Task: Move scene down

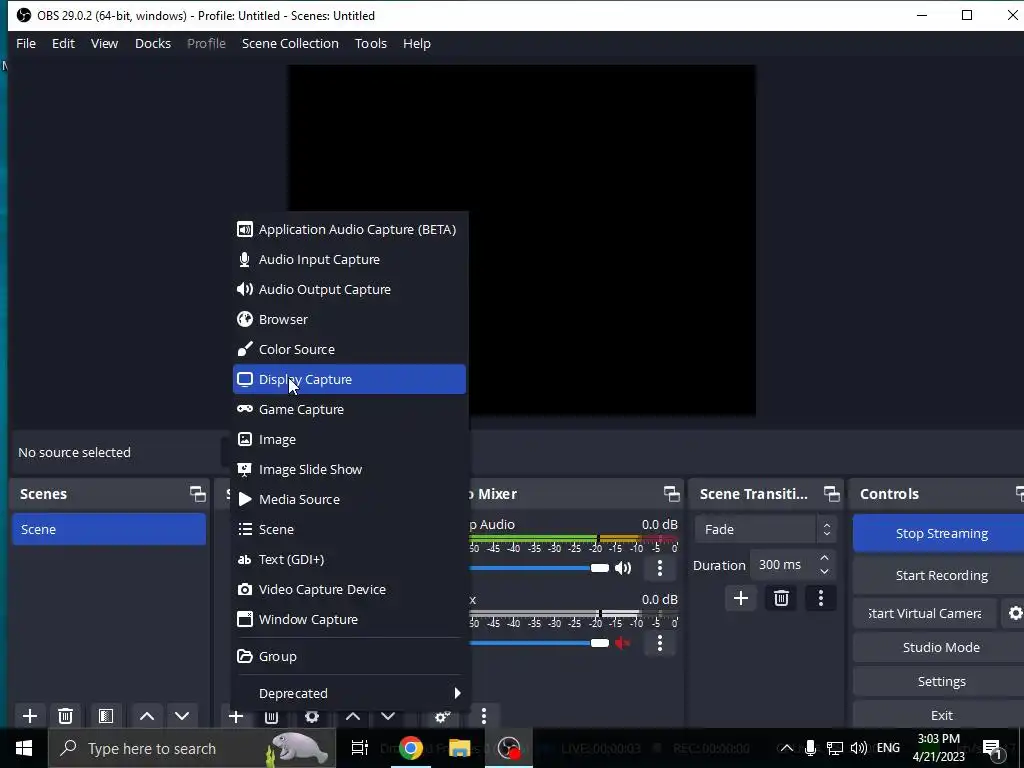Action: 182,716
